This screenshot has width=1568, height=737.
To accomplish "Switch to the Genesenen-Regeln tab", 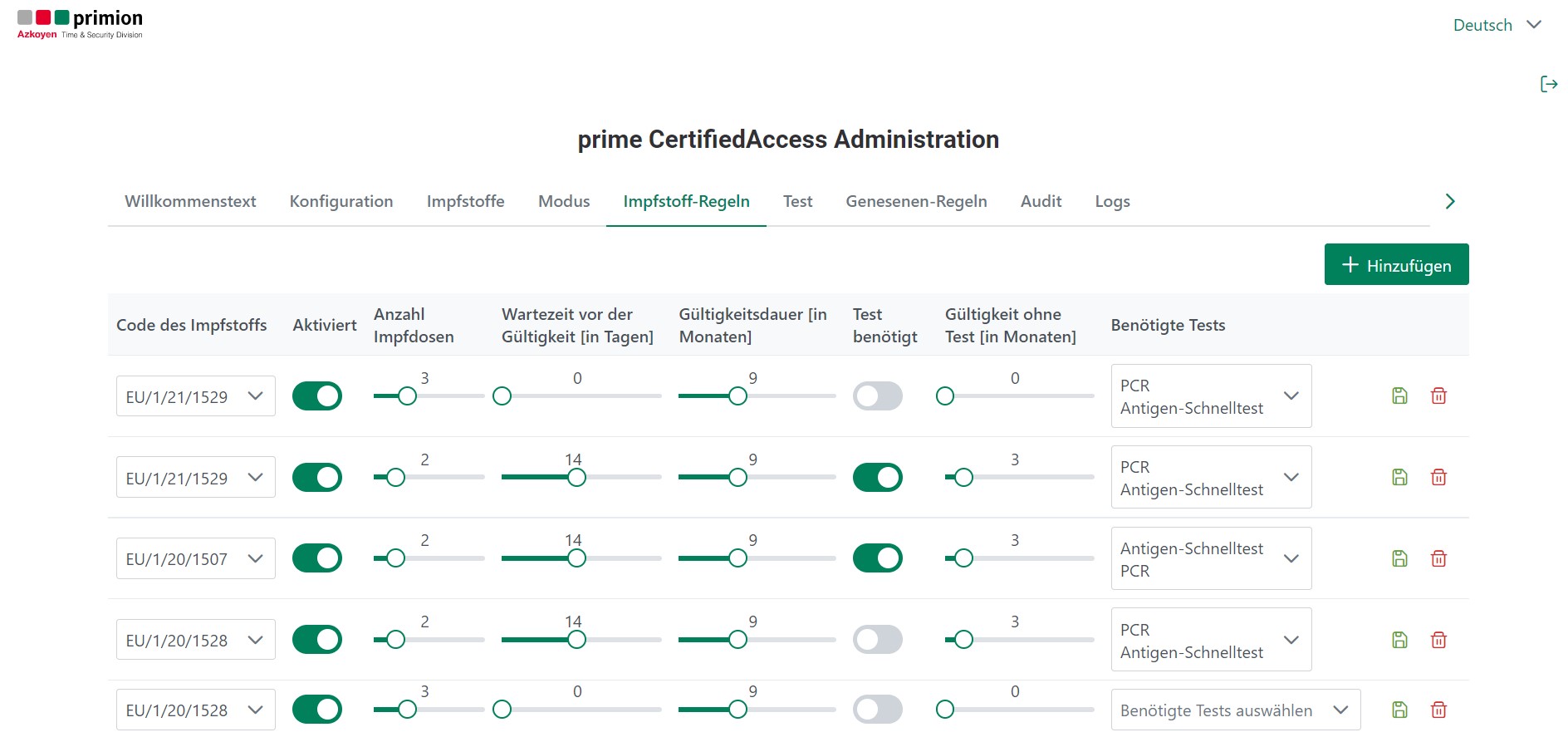I will [x=916, y=201].
